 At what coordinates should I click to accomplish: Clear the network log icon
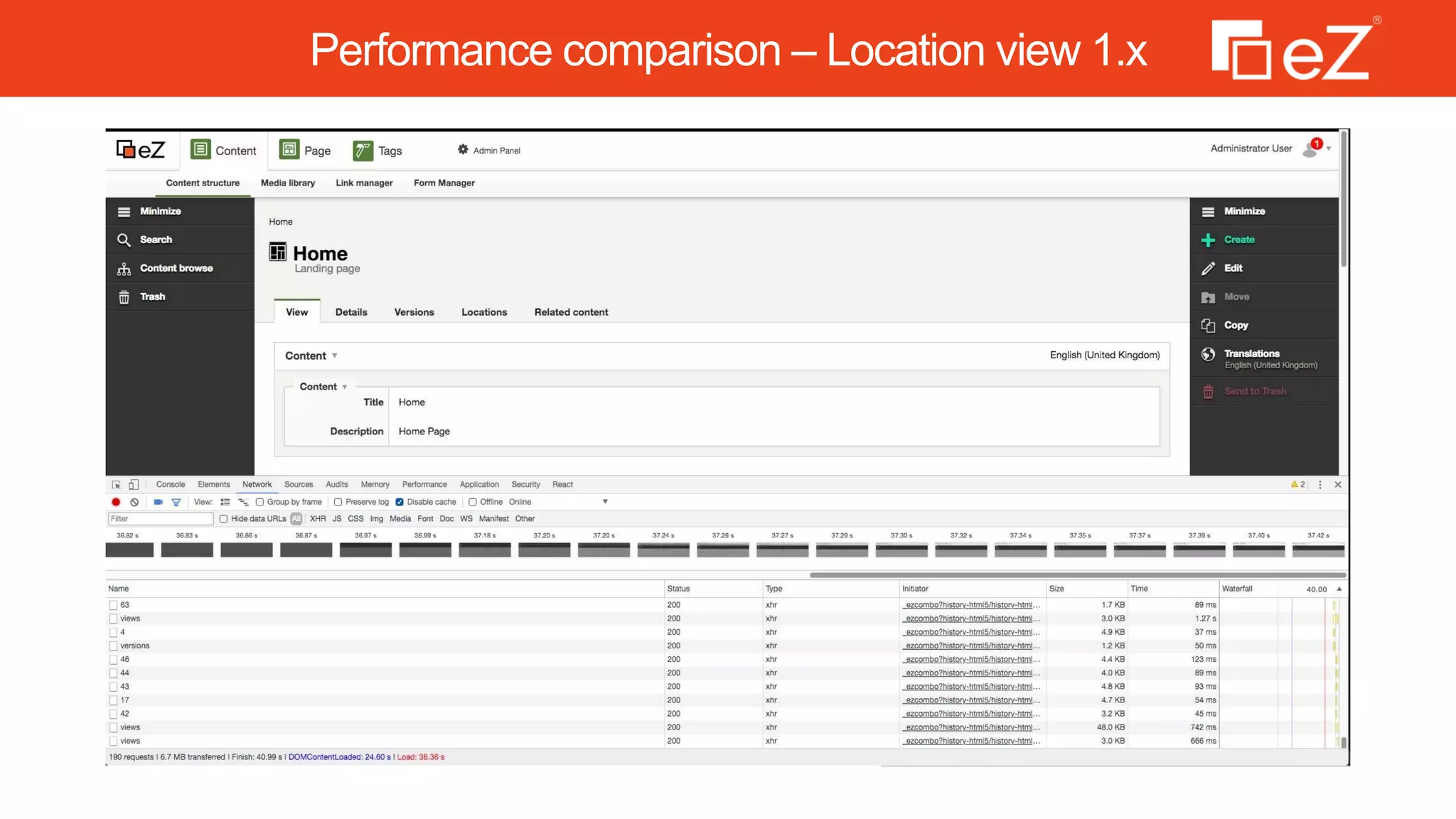134,502
